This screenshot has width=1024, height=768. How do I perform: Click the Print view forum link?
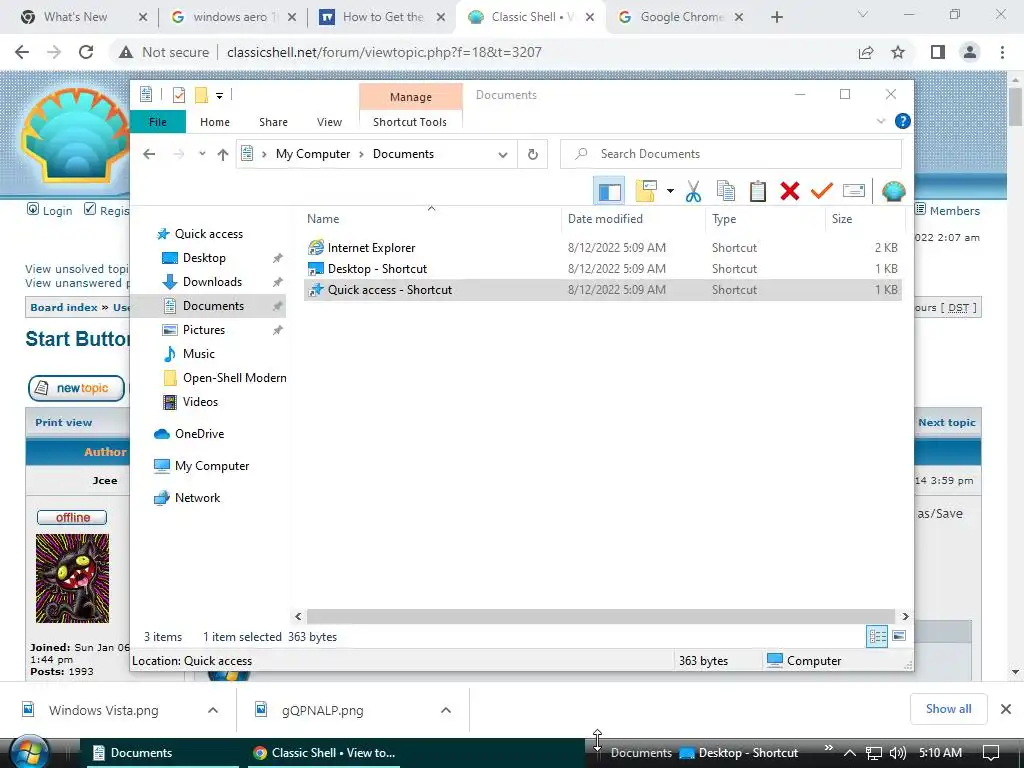(63, 423)
